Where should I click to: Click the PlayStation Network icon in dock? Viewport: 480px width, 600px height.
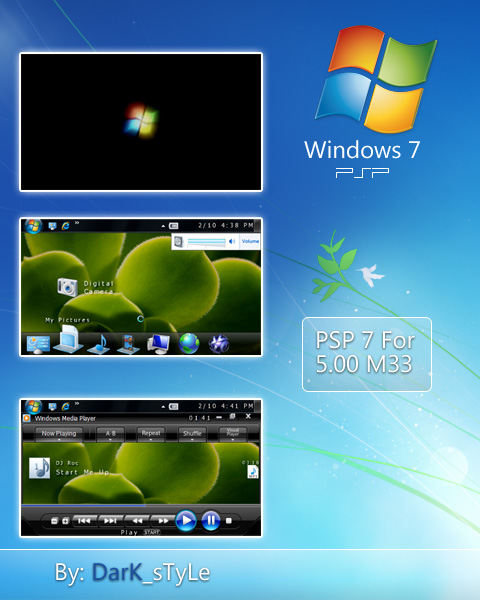(219, 343)
